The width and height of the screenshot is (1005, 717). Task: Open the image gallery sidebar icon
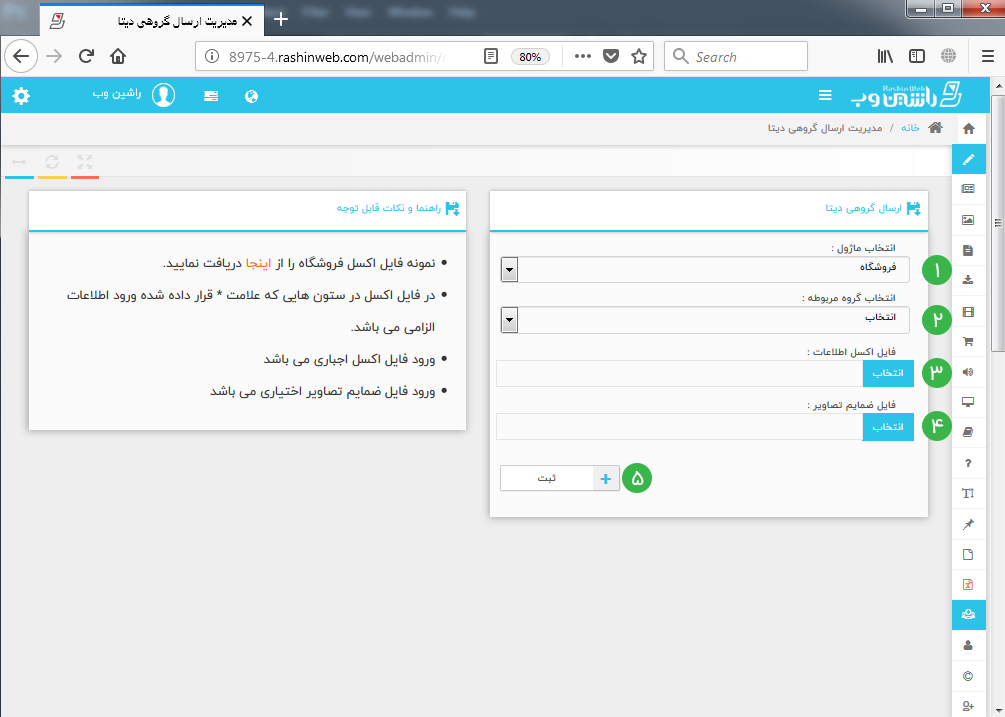(968, 220)
